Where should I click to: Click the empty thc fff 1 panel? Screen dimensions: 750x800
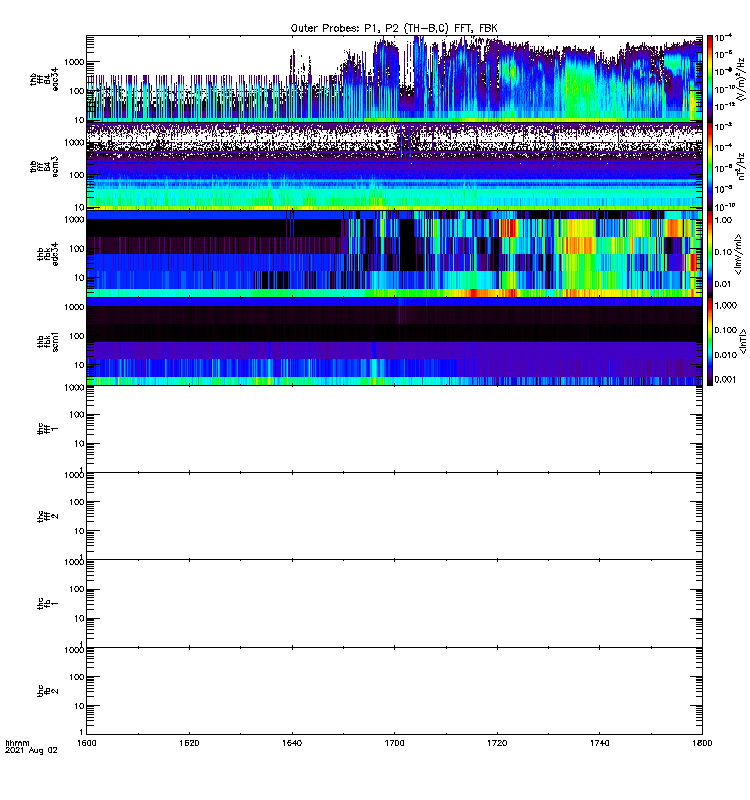pos(394,429)
